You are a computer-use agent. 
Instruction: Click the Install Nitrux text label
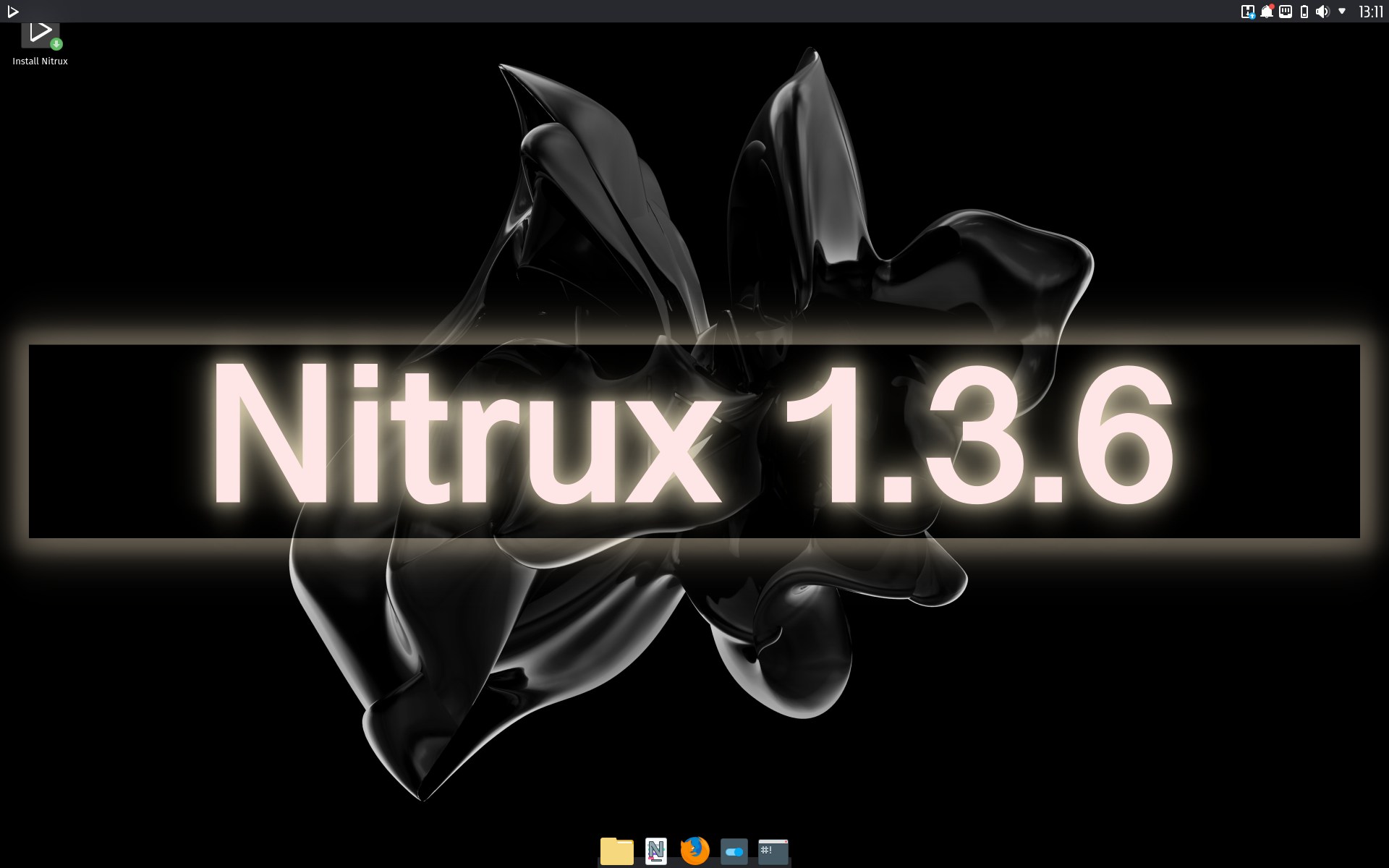point(41,61)
